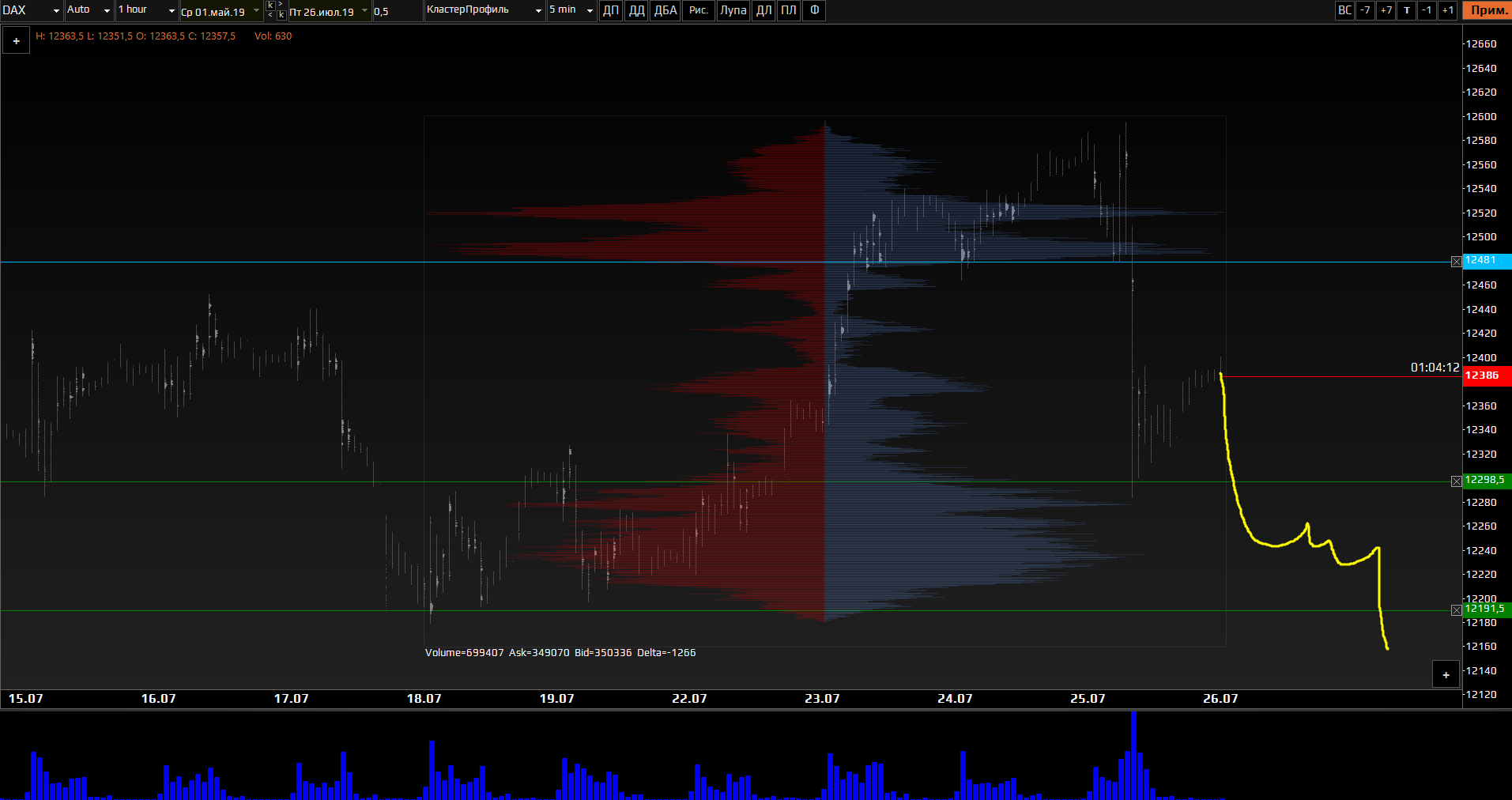This screenshot has width=1512, height=800.
Task: Click the +1 day shift button
Action: point(1448,10)
